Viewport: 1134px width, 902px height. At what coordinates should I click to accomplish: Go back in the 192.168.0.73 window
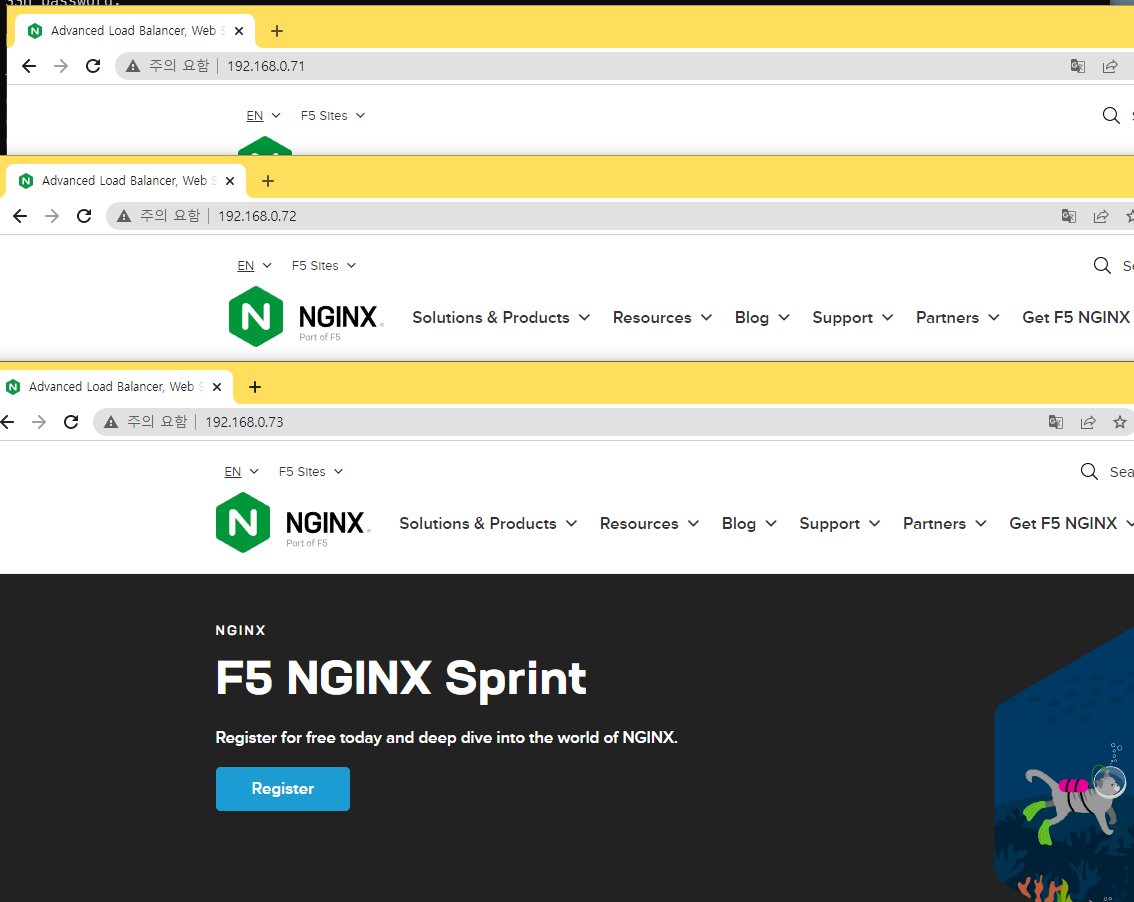8,422
